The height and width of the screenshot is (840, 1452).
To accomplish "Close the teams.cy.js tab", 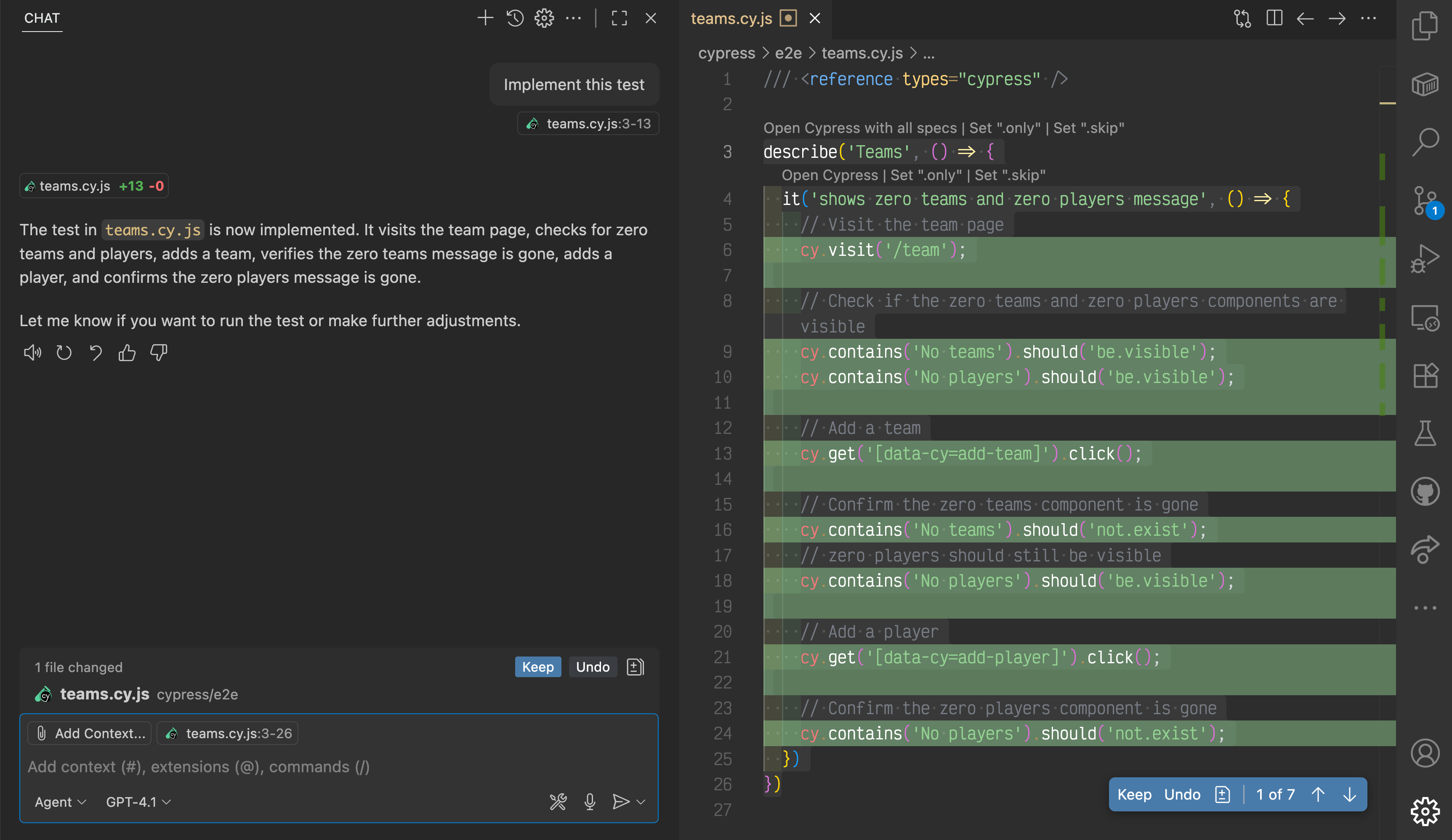I will (815, 19).
